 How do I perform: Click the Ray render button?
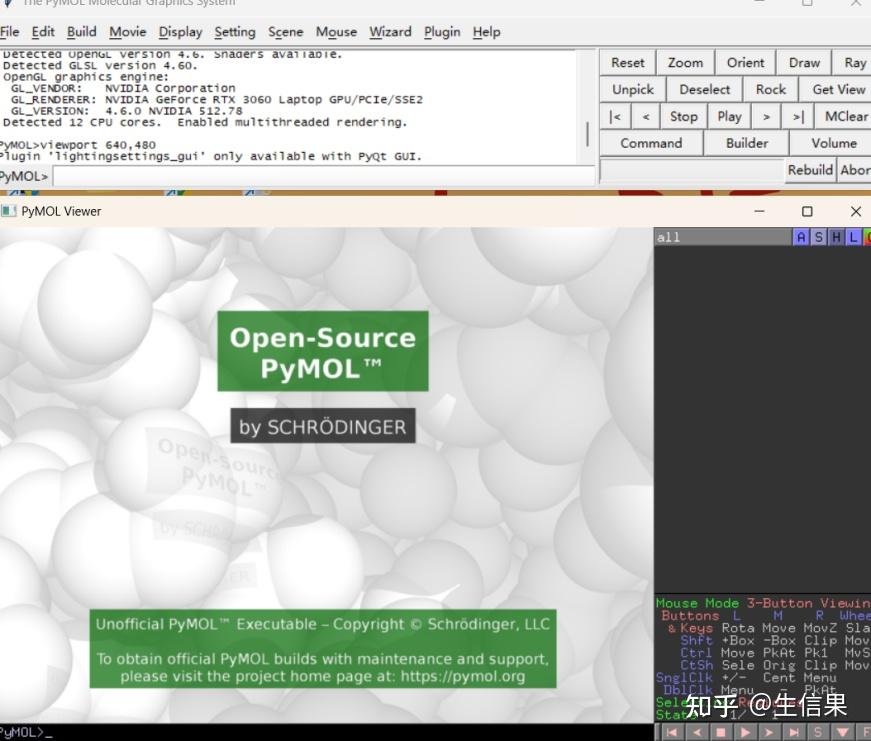click(x=854, y=63)
